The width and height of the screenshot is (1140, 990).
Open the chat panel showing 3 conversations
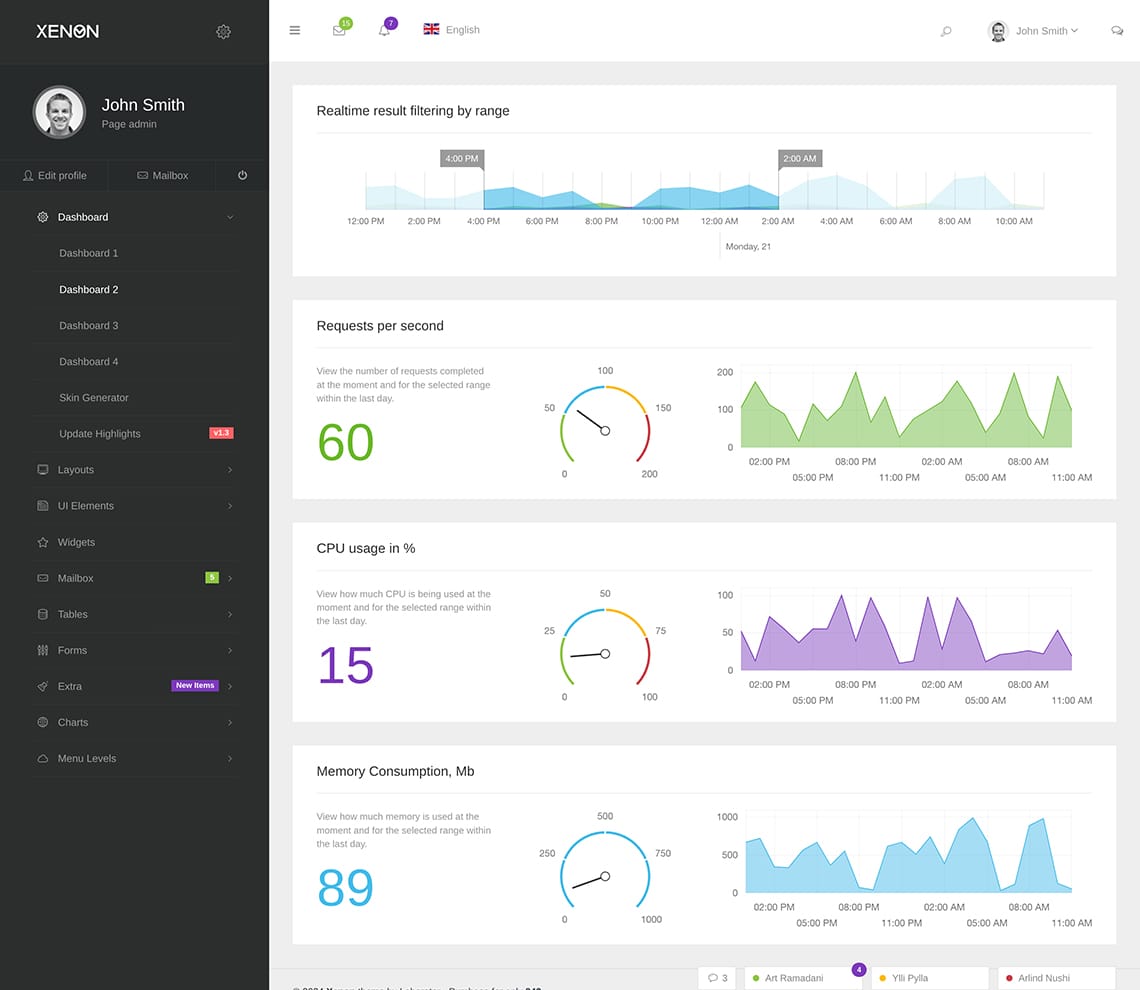tap(717, 978)
